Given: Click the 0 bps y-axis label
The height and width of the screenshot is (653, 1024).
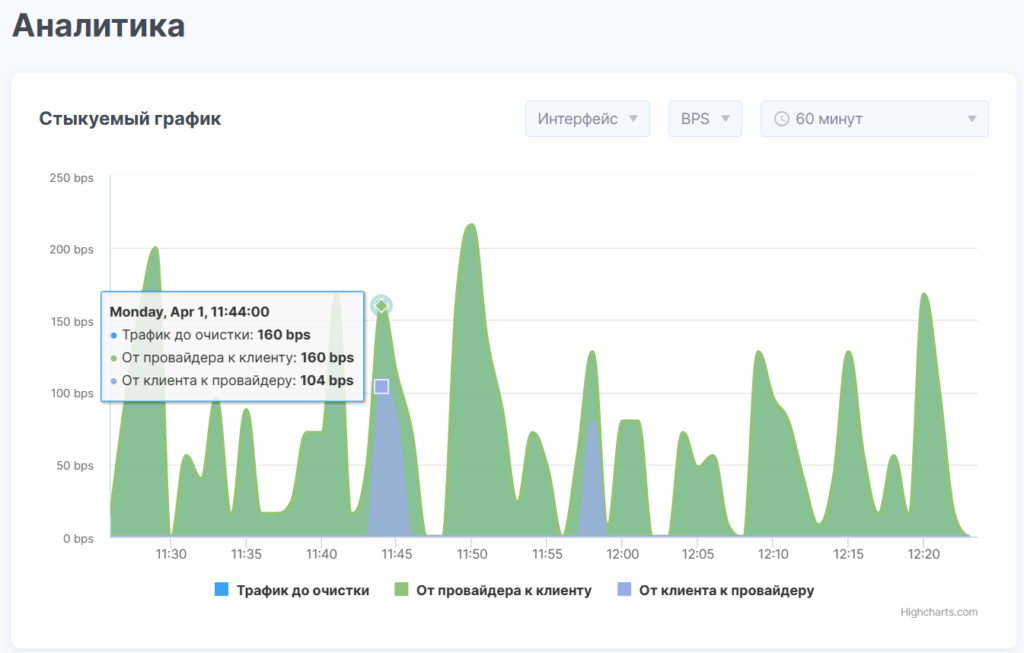Looking at the screenshot, I should click(78, 539).
